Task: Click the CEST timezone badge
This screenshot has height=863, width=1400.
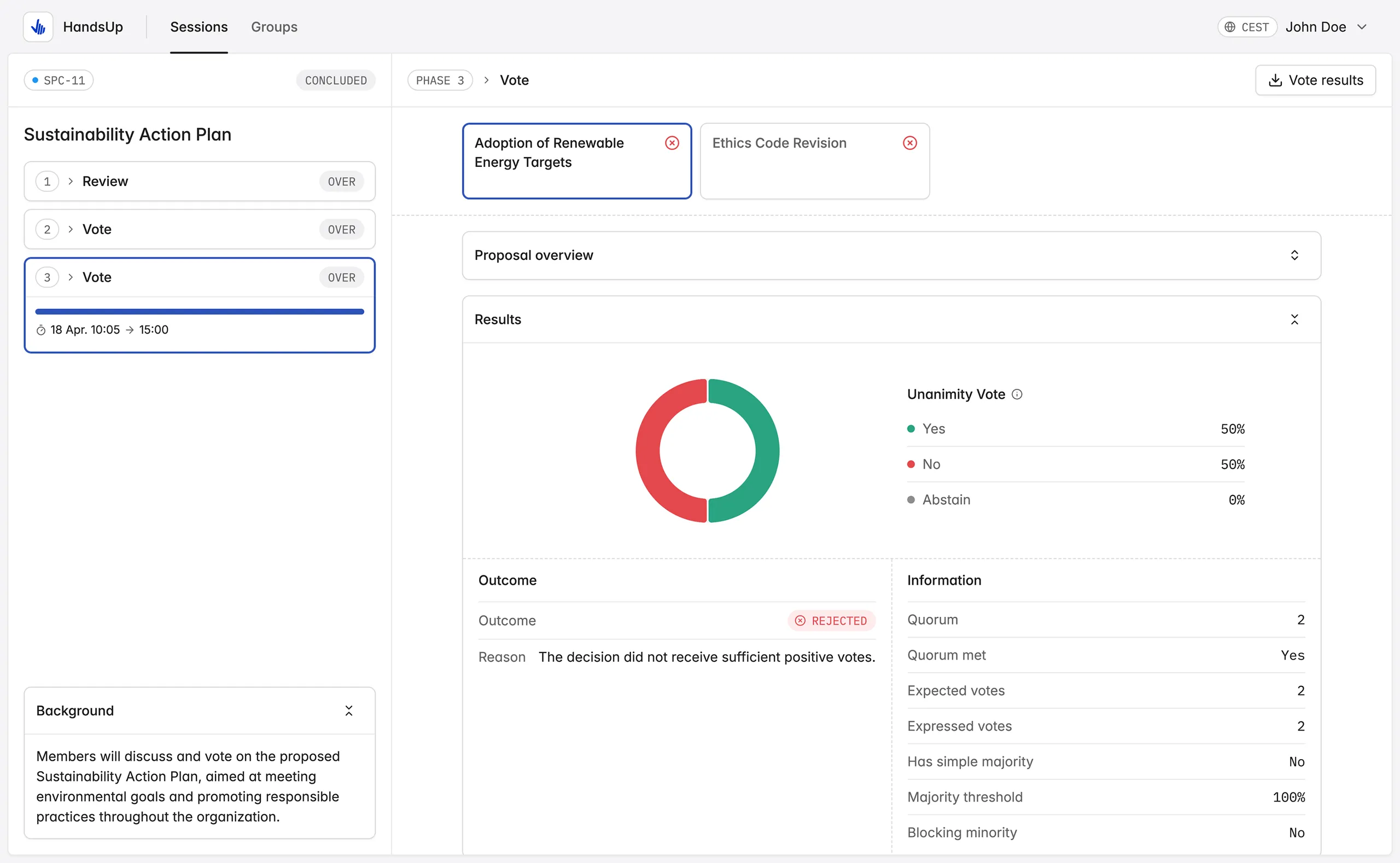Action: click(1247, 27)
